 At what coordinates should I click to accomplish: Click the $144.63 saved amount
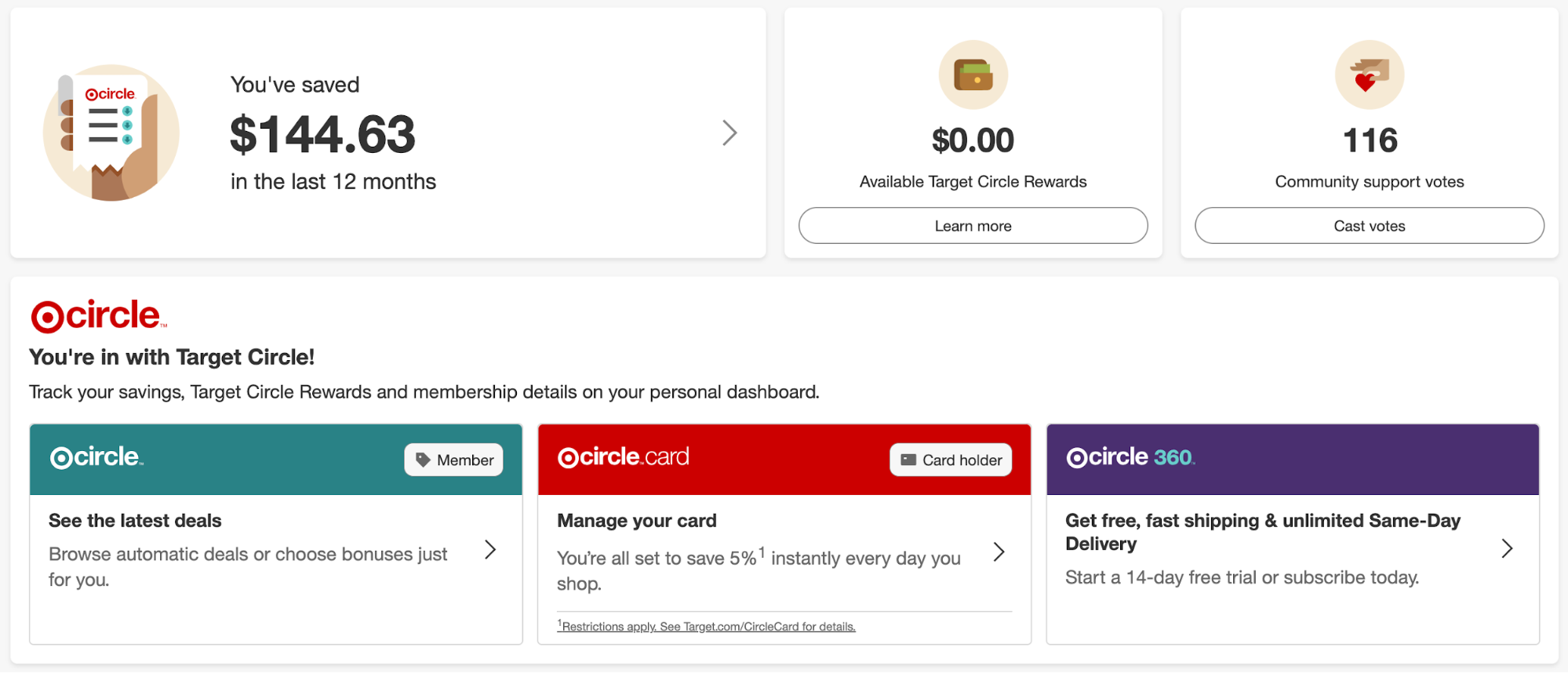pos(322,134)
